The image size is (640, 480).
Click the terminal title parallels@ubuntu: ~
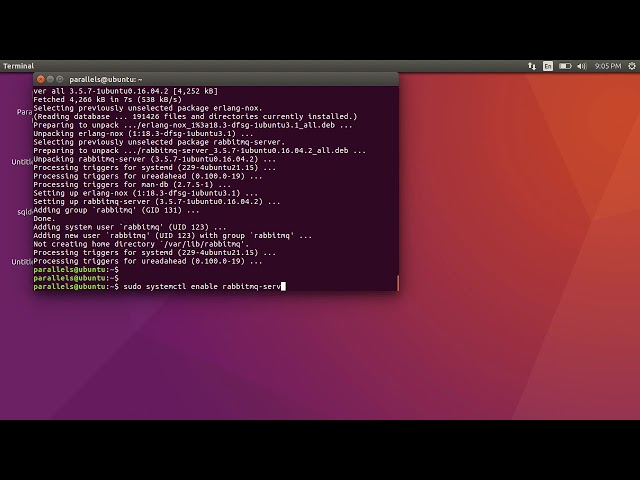click(106, 80)
